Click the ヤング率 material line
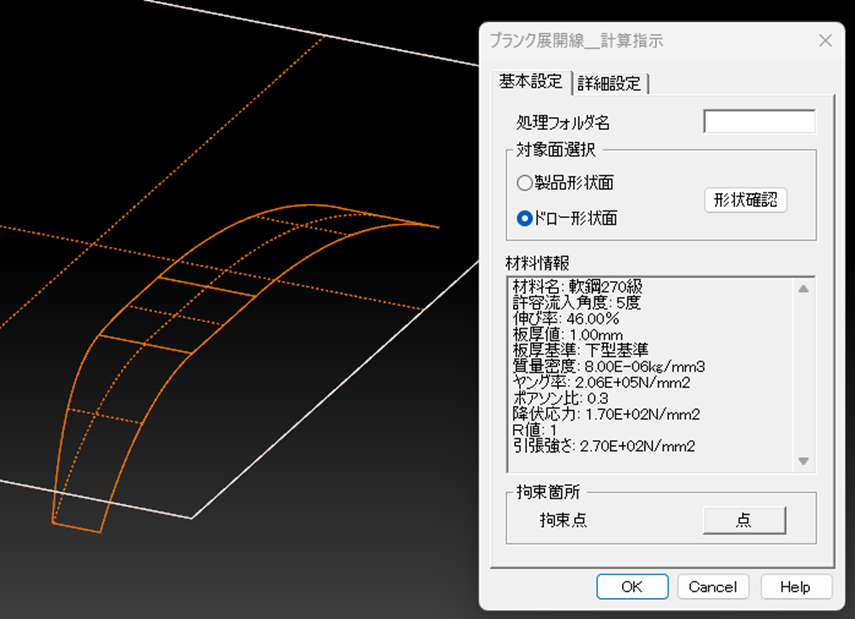Screen dimensions: 855x619 601,382
